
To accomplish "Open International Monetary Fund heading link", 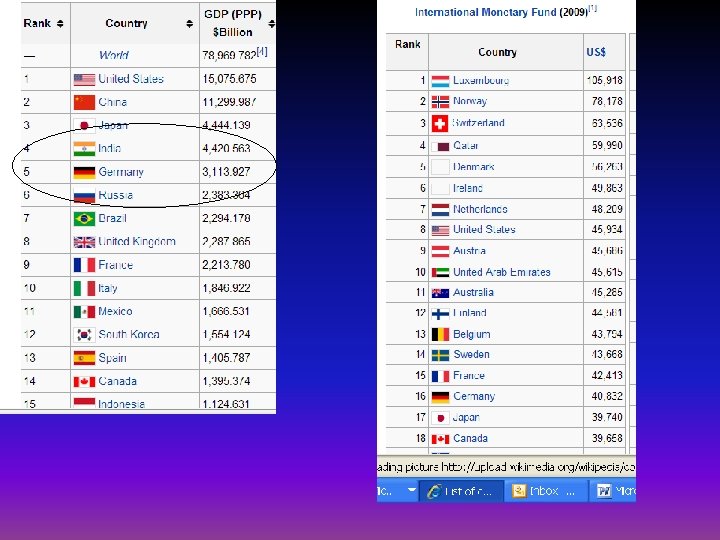I will point(486,12).
